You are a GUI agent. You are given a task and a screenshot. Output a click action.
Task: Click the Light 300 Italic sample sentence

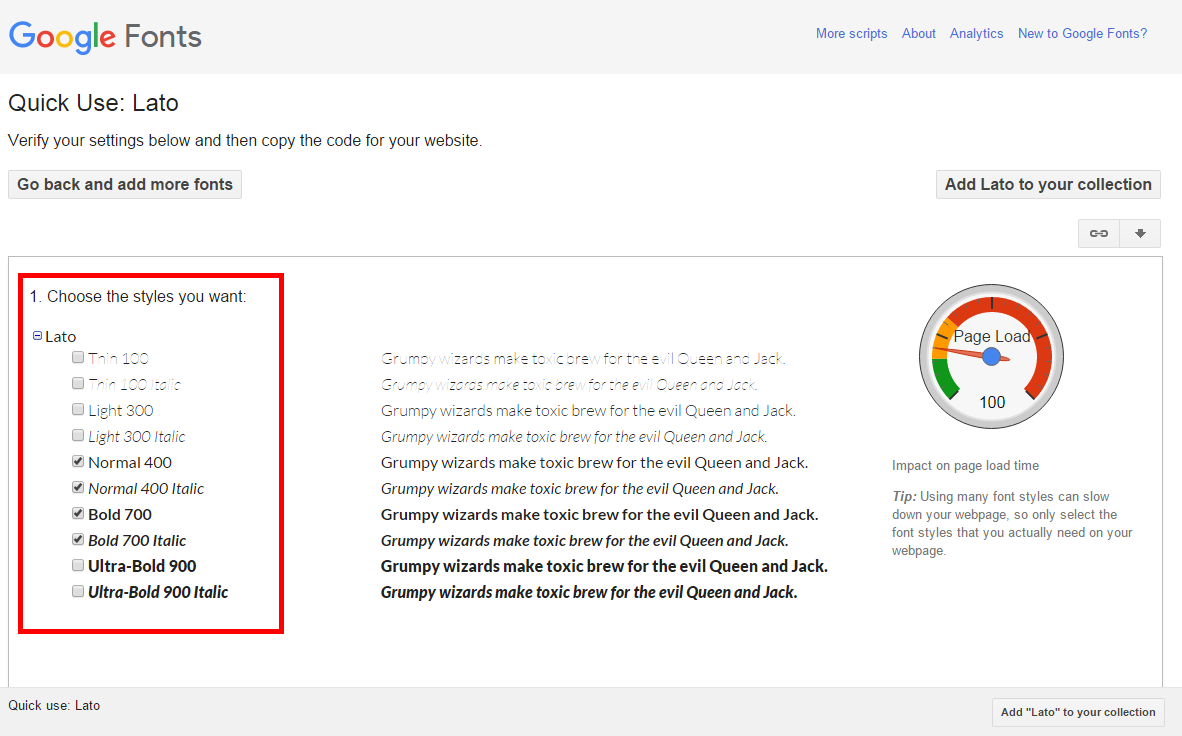tap(574, 437)
